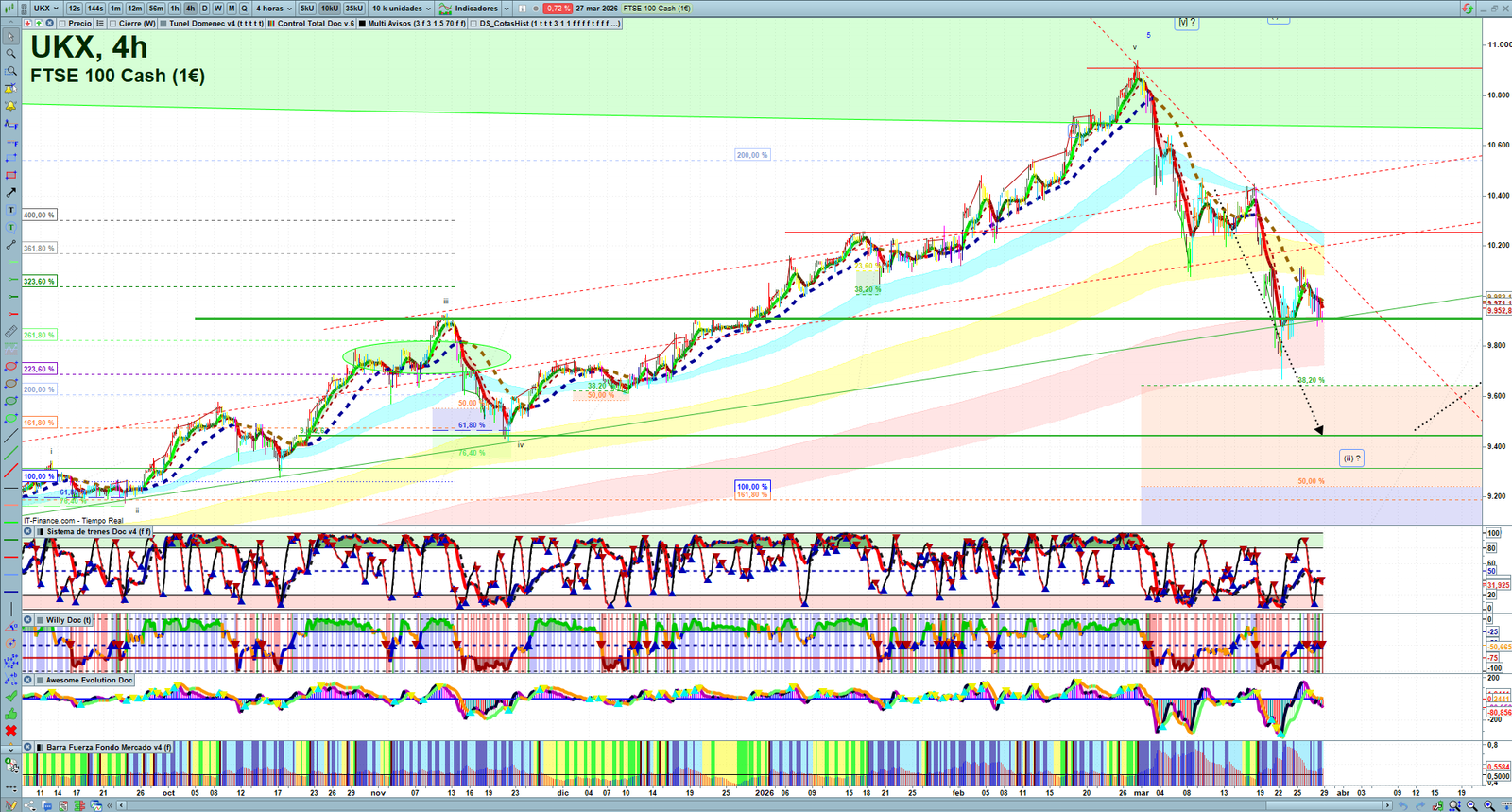Select the red rectangle drawing tool
1512x812 pixels.
coord(10,175)
